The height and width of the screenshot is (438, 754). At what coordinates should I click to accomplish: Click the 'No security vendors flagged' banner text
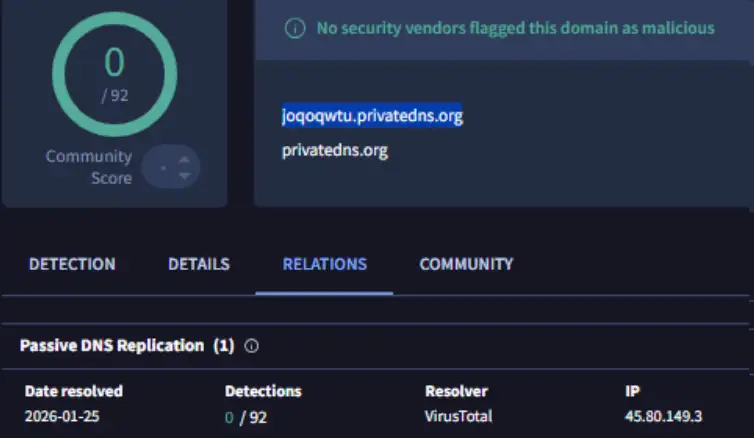click(515, 28)
